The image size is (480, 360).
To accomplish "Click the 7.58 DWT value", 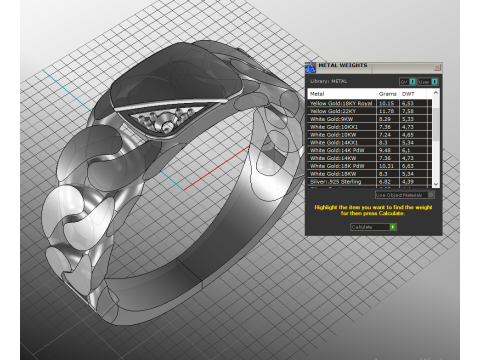I will tap(408, 111).
